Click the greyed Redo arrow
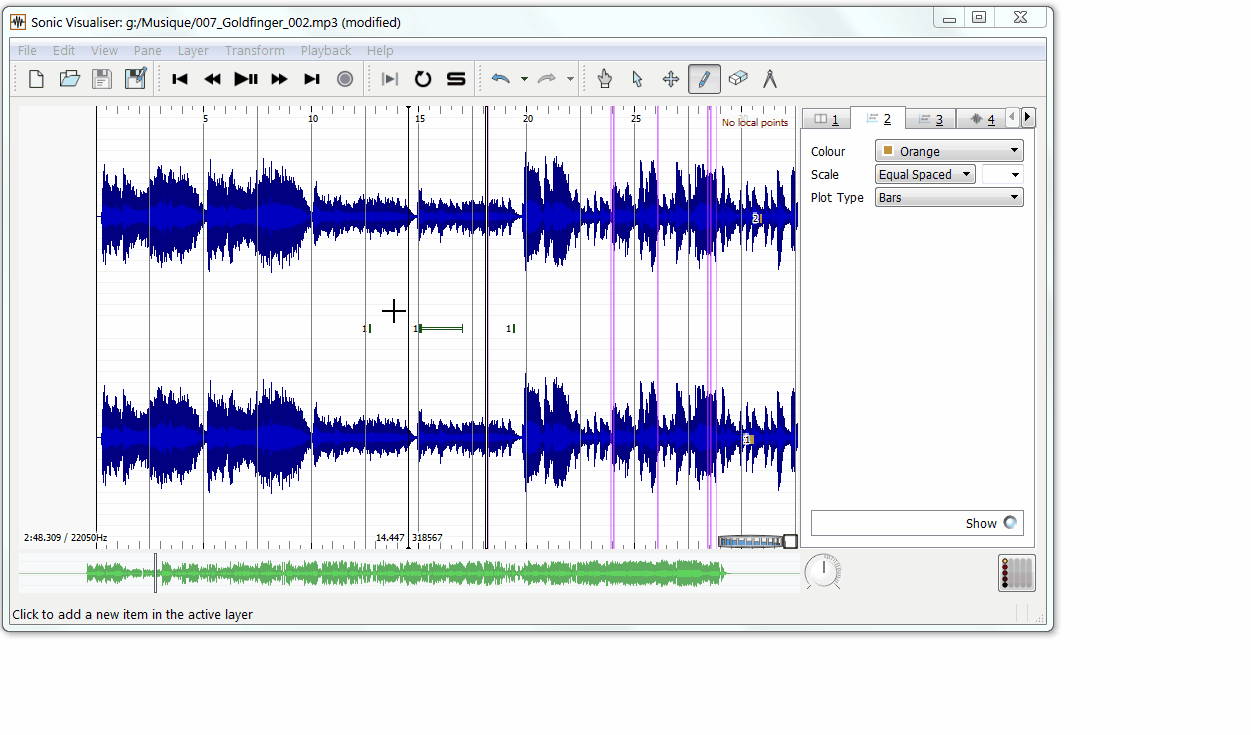Viewport: 1251px width, 735px height. [547, 79]
